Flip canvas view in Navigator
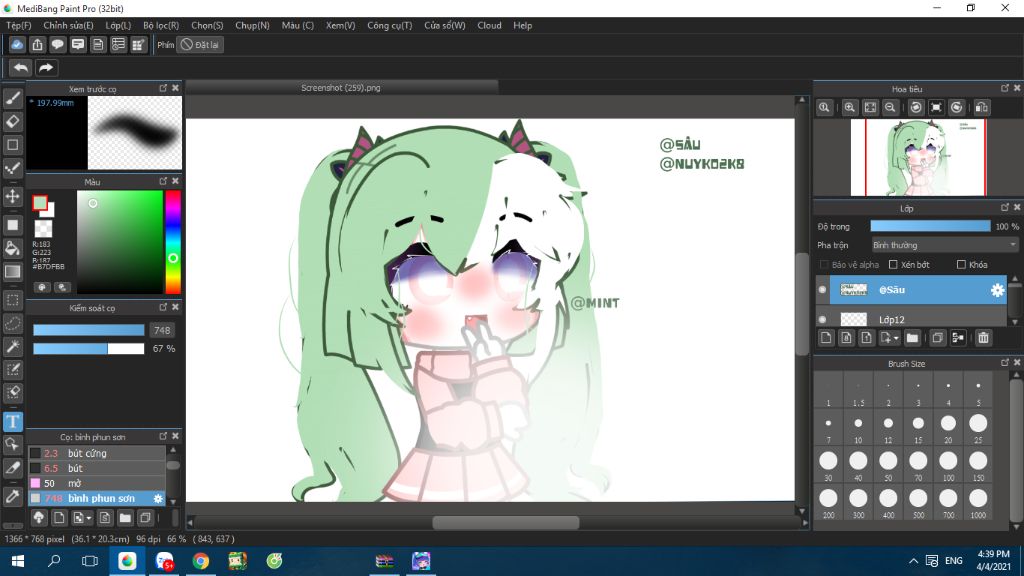 pos(982,108)
